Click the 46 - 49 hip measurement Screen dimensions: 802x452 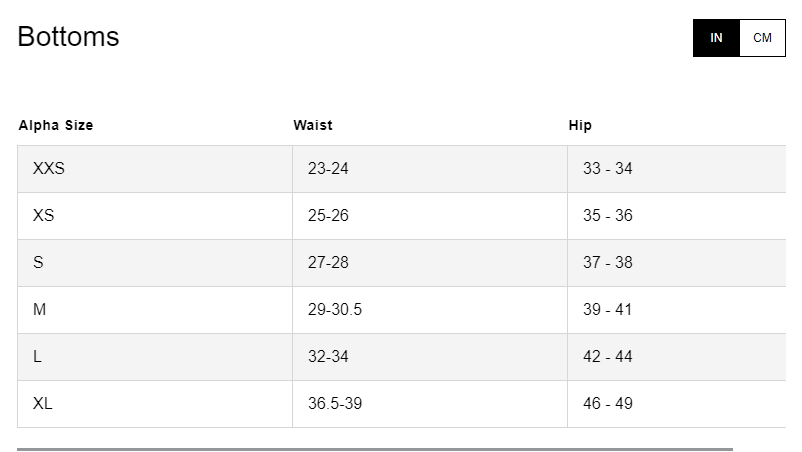[x=608, y=404]
